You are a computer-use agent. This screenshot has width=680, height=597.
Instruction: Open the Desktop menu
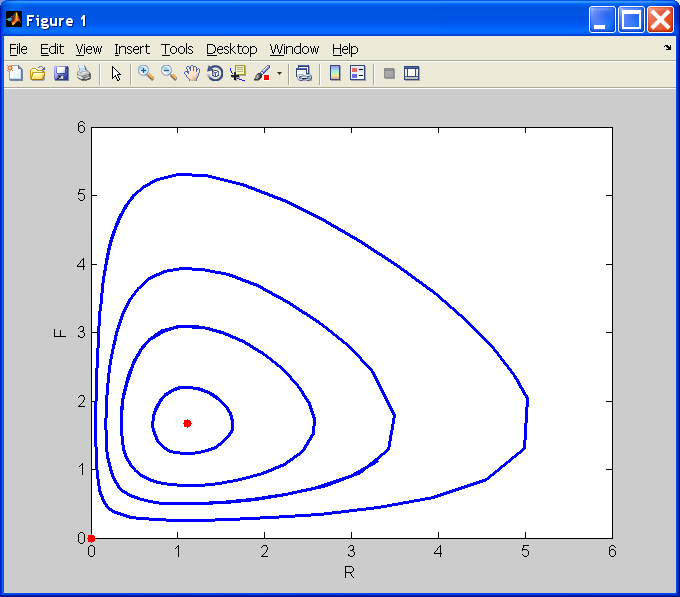[232, 49]
